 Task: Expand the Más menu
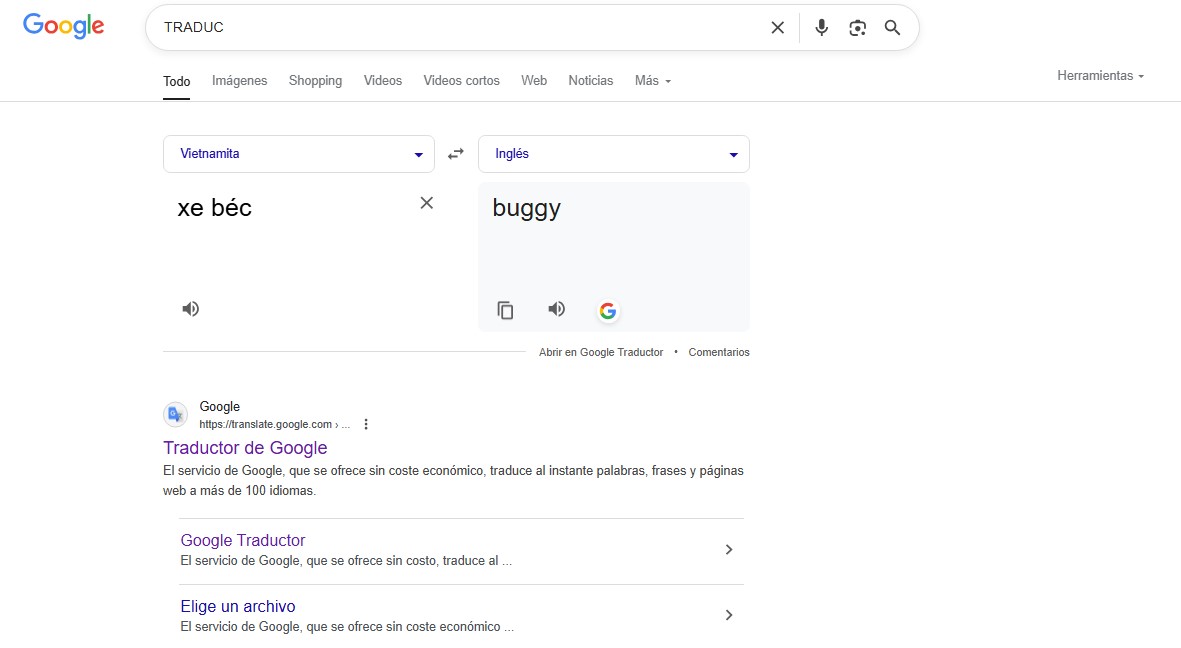(652, 81)
